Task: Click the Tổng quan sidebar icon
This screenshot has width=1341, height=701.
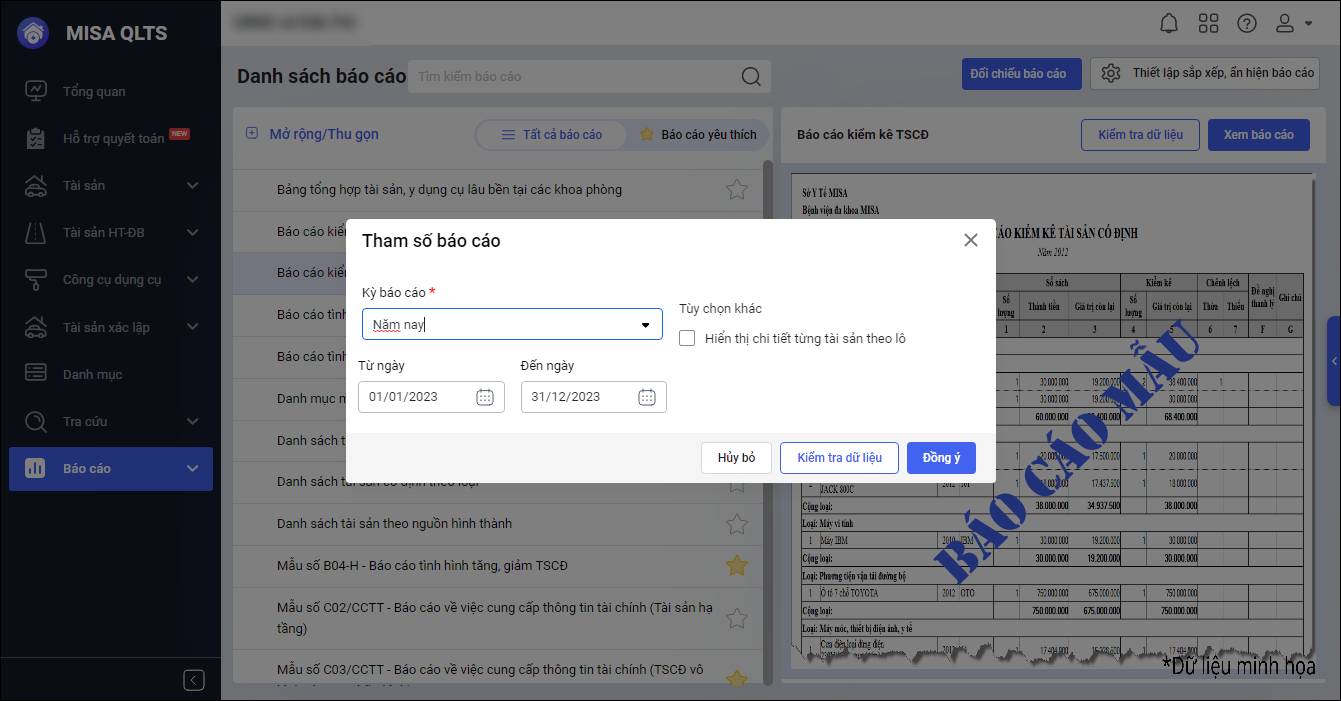Action: [x=35, y=91]
